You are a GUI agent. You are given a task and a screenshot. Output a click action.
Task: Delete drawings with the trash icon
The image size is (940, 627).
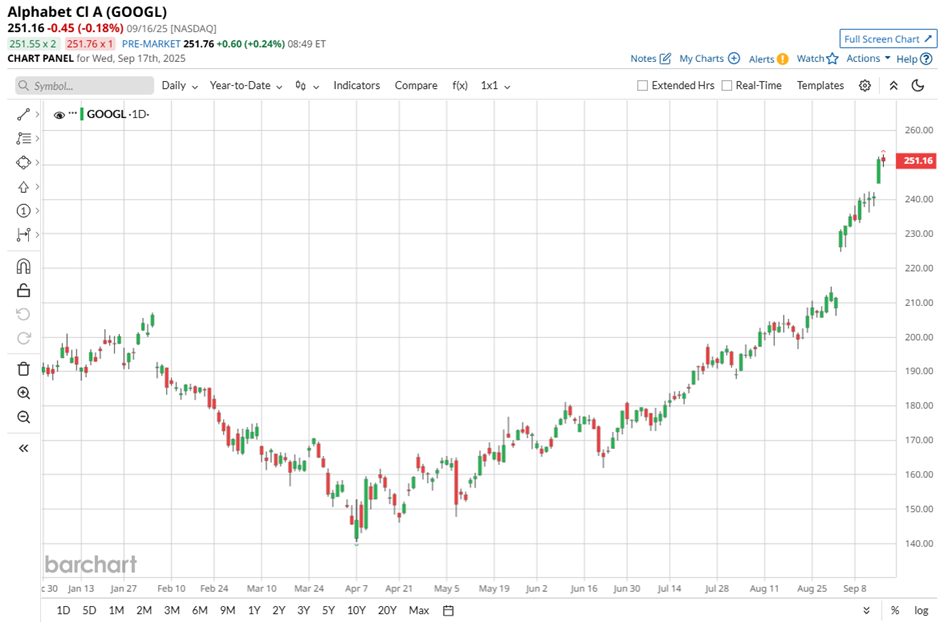click(23, 369)
